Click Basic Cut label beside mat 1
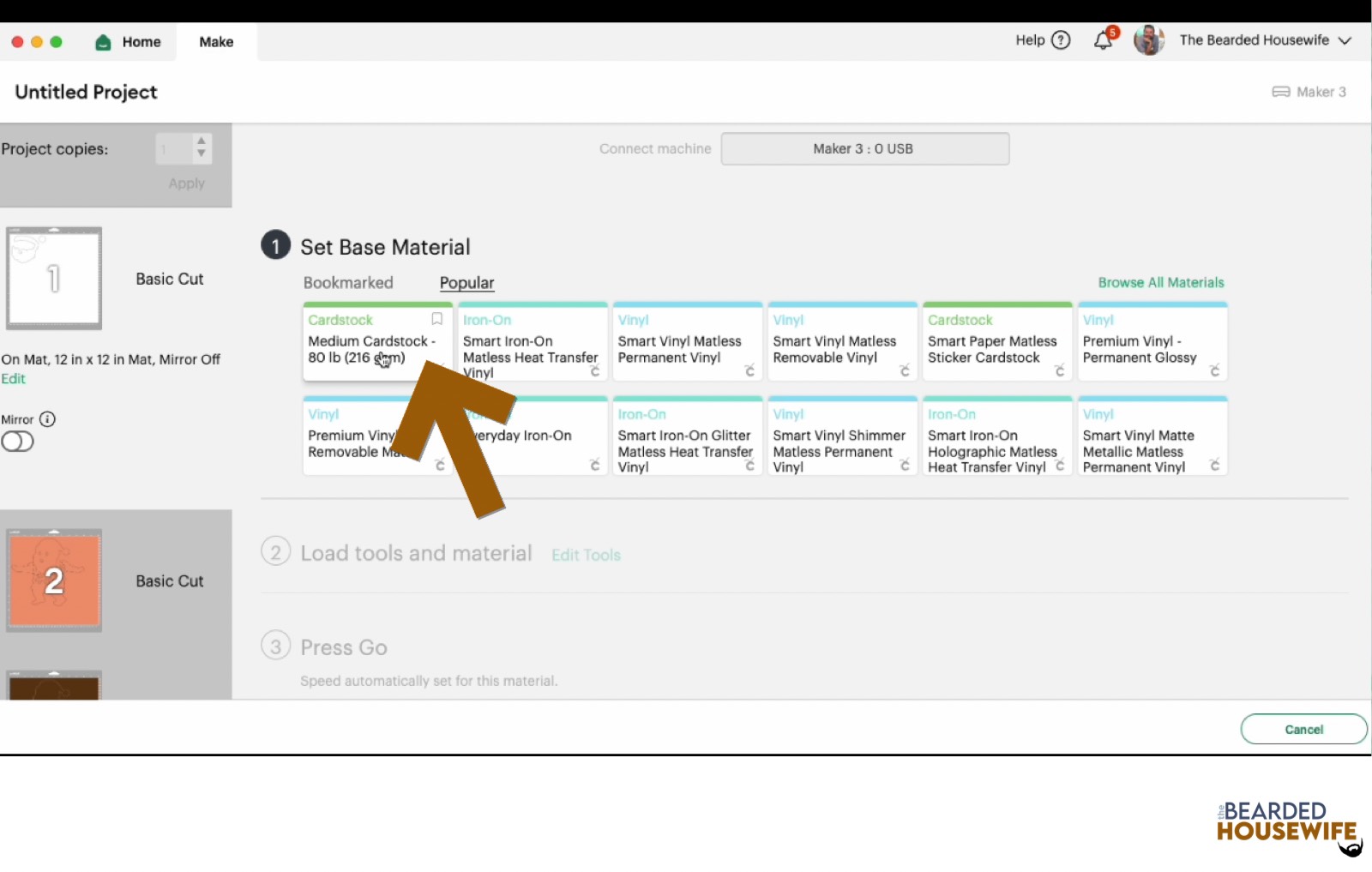This screenshot has width=1372, height=872. (x=170, y=280)
